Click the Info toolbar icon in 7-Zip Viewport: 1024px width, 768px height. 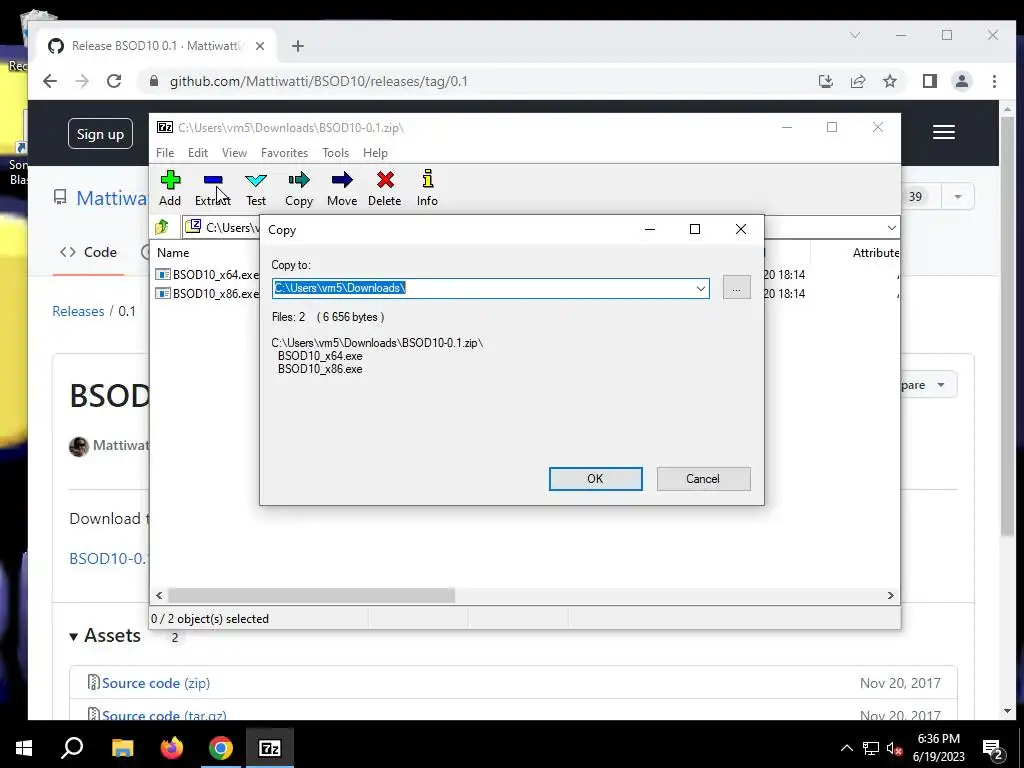tap(427, 188)
